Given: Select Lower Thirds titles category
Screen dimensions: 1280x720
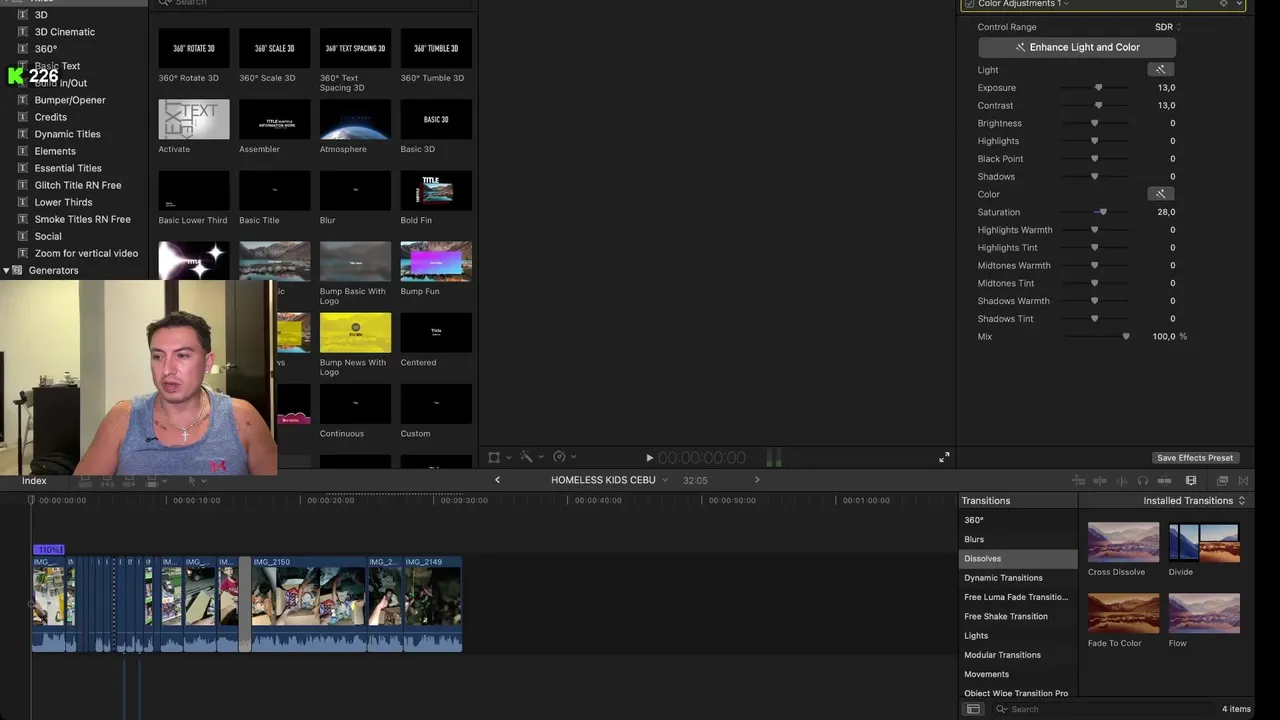Looking at the screenshot, I should click(x=63, y=203).
